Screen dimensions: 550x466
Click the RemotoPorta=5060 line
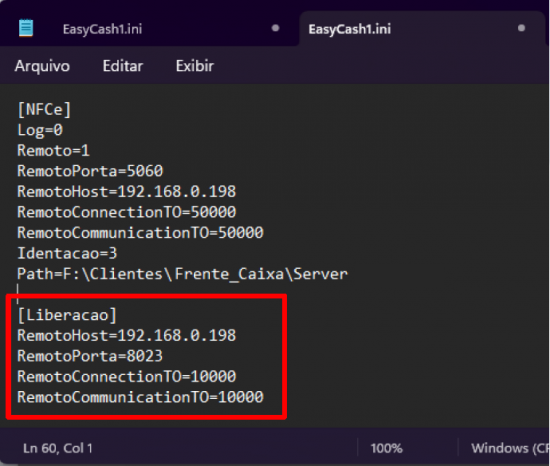(x=90, y=171)
